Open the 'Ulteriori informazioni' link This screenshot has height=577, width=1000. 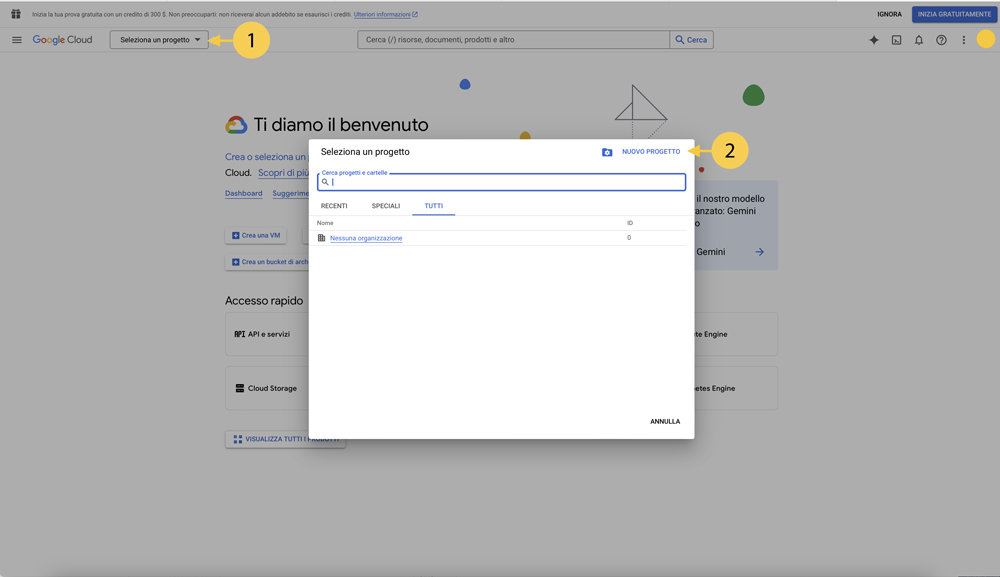tap(385, 14)
